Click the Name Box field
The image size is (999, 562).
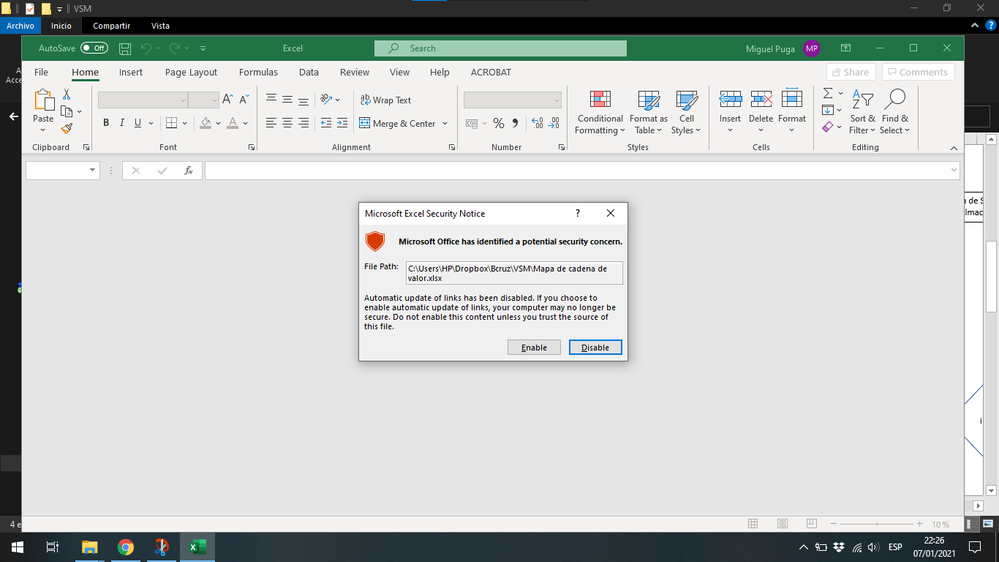[62, 170]
